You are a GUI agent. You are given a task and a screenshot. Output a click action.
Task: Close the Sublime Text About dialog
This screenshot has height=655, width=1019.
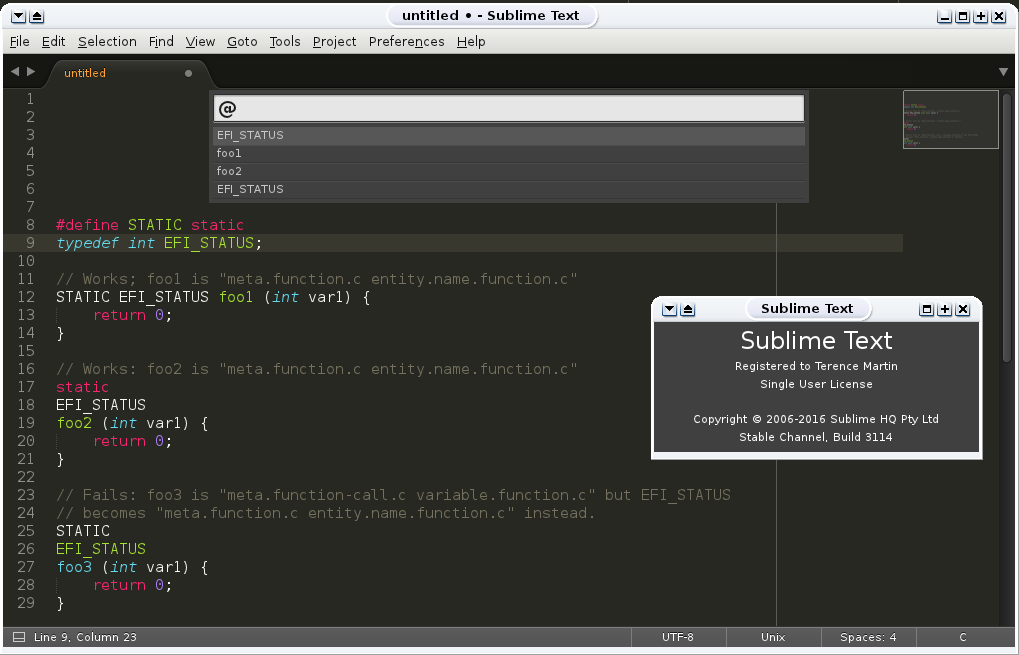963,309
